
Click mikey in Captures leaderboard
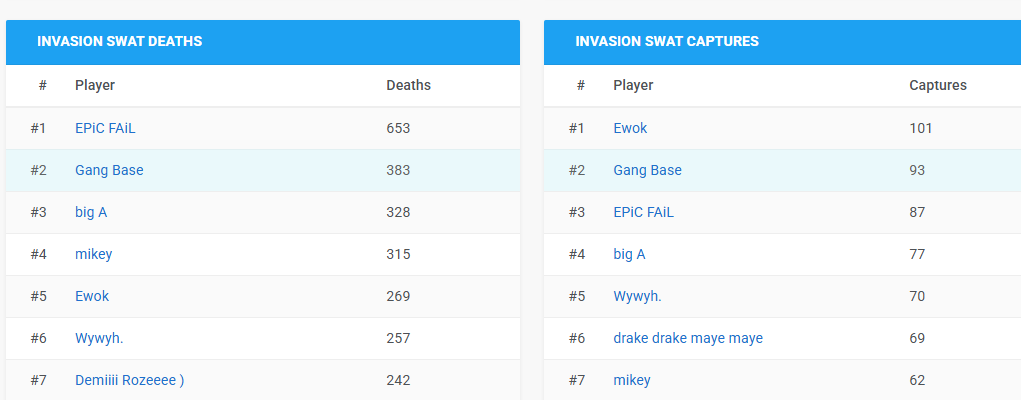tap(631, 380)
